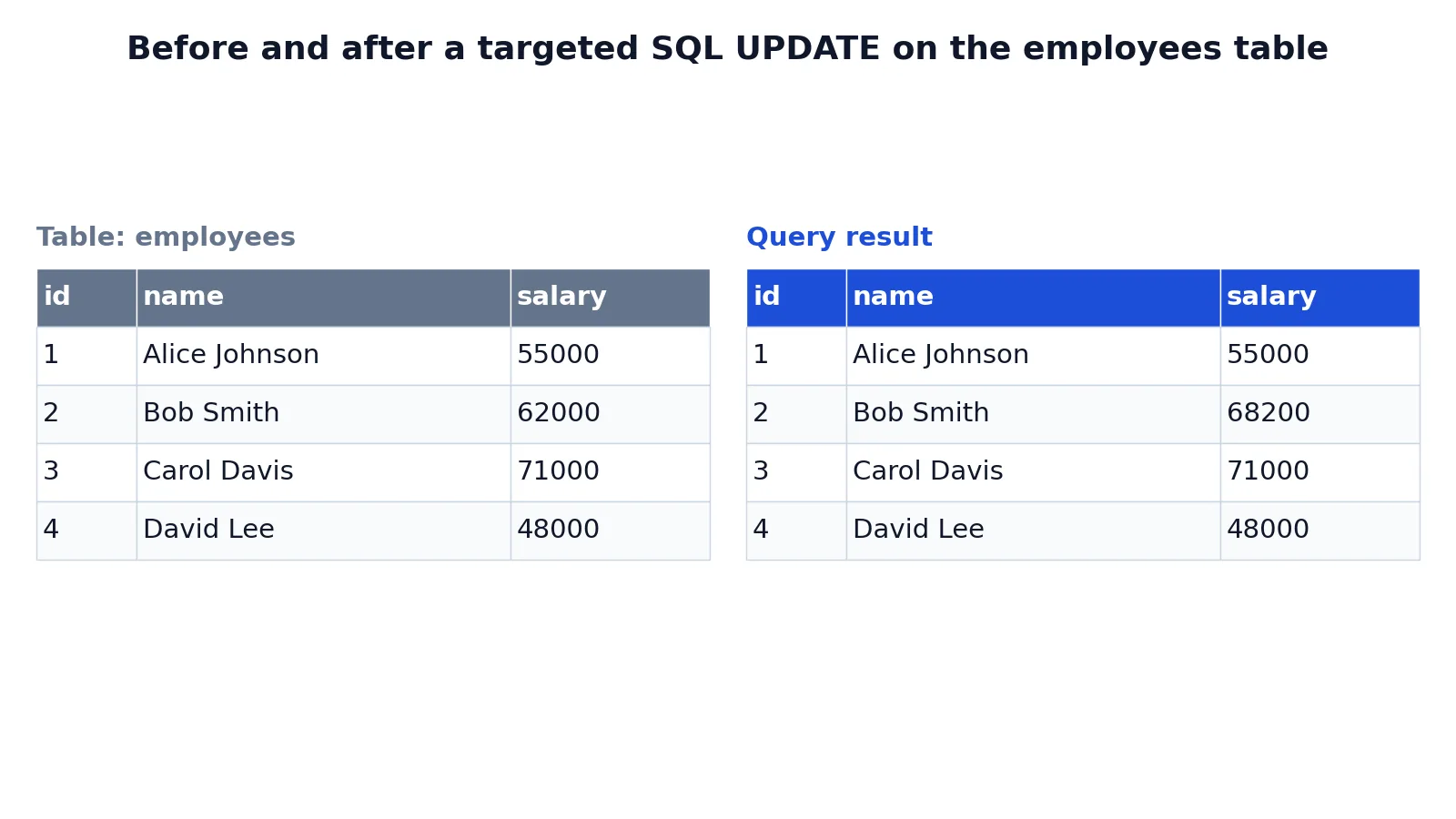Click salary 48000 in the Query result table
The height and width of the screenshot is (819, 1456).
coord(1319,531)
